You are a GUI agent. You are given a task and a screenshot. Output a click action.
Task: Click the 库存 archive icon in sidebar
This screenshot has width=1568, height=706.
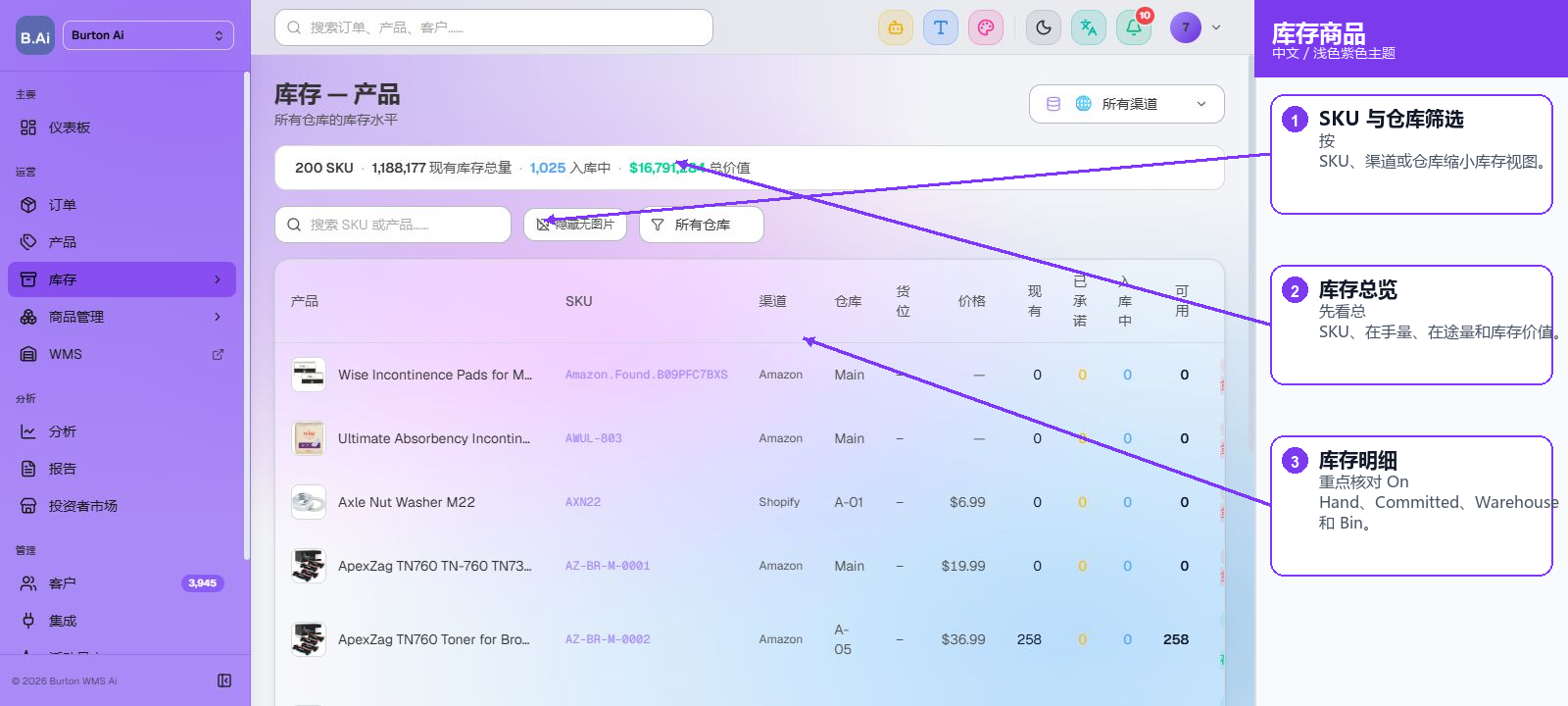[28, 279]
